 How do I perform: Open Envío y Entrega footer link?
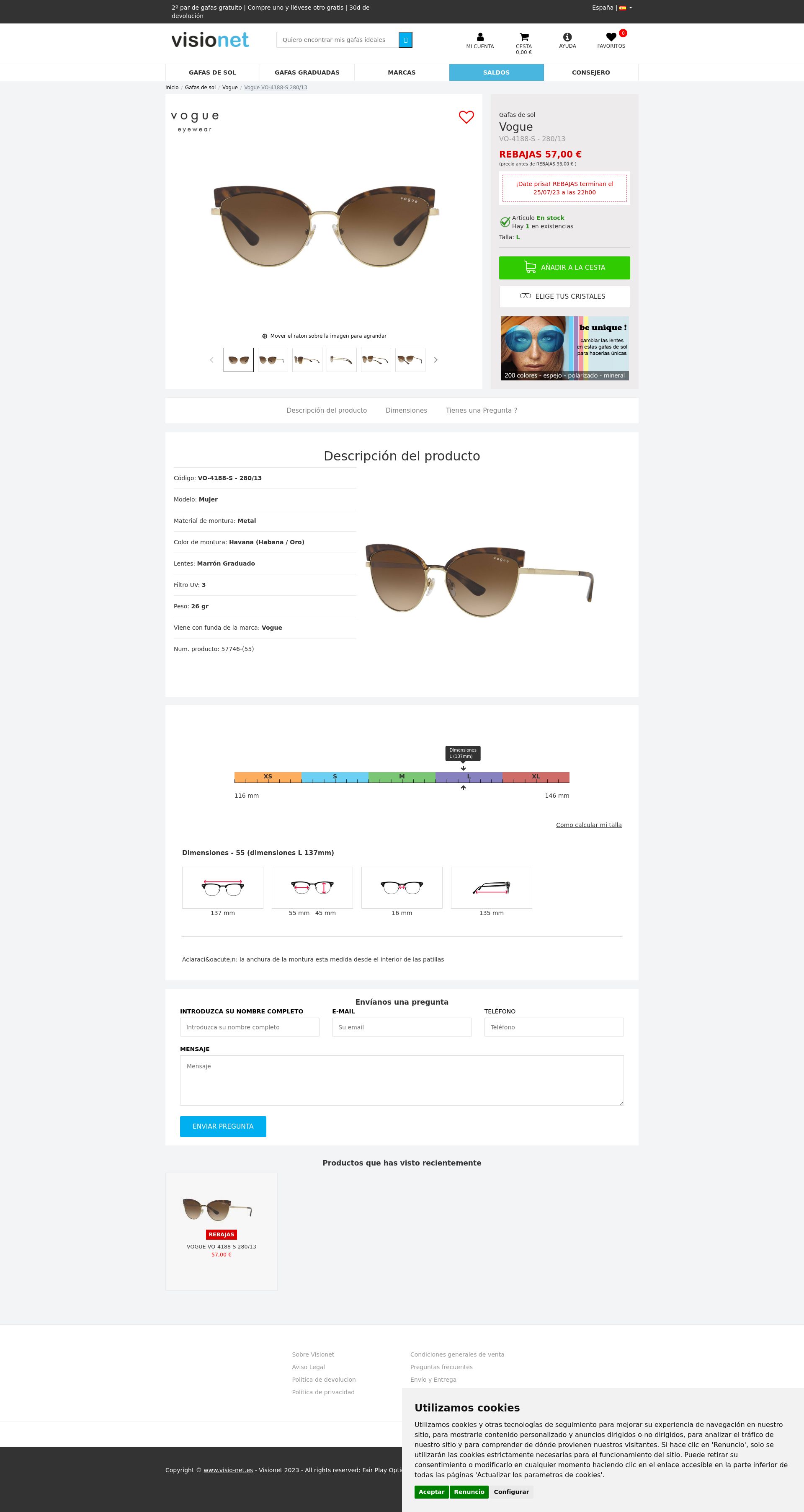pyautogui.click(x=433, y=1379)
